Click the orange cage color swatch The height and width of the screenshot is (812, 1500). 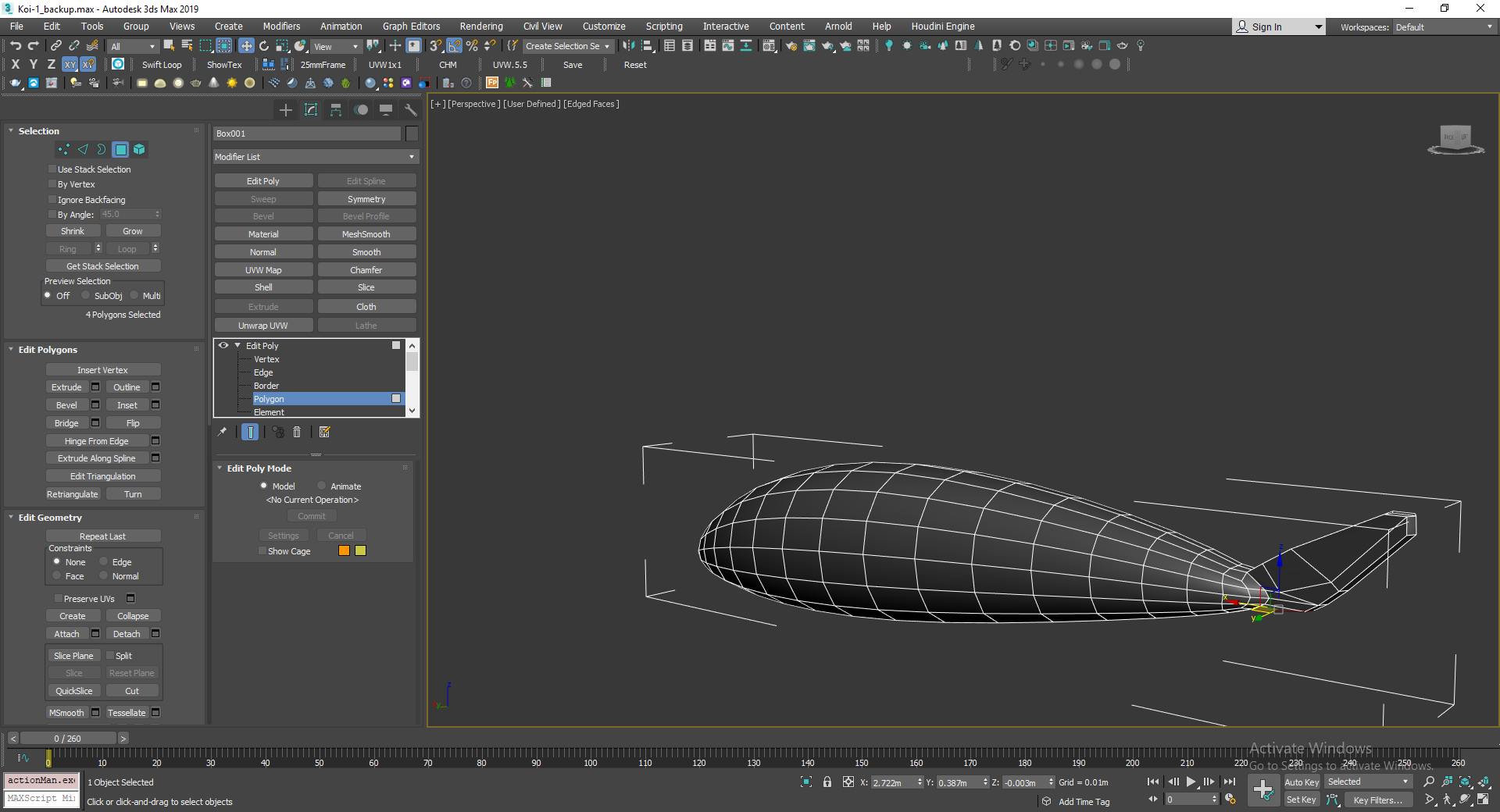pos(344,550)
